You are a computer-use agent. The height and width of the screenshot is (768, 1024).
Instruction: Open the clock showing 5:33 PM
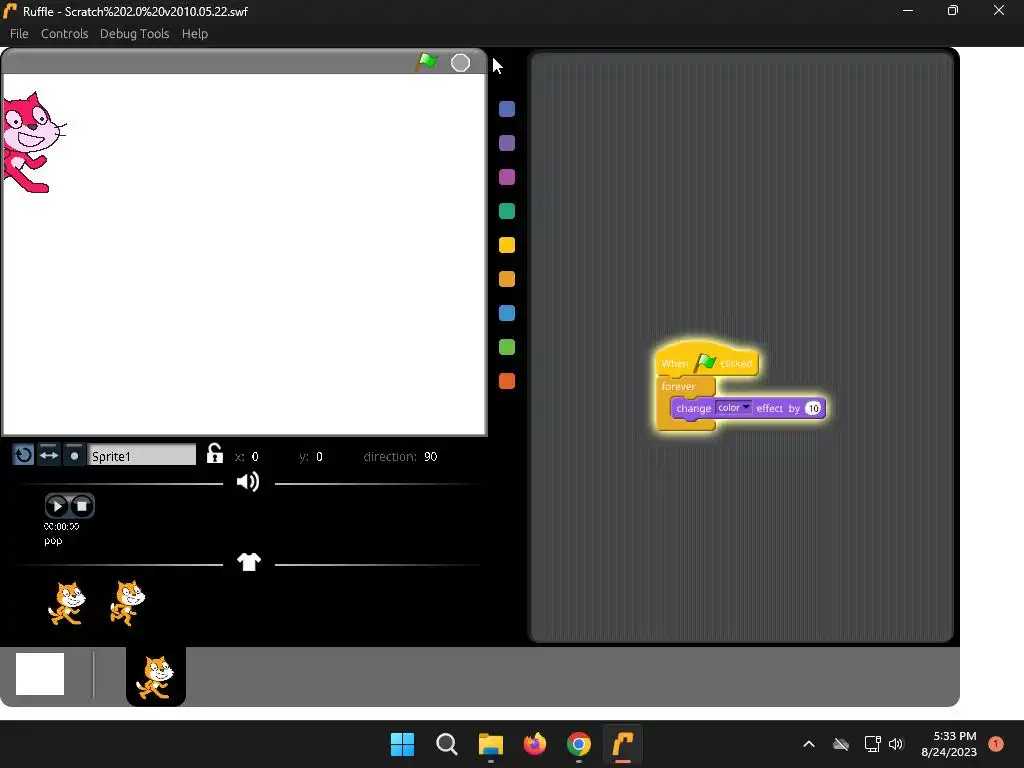coord(949,744)
